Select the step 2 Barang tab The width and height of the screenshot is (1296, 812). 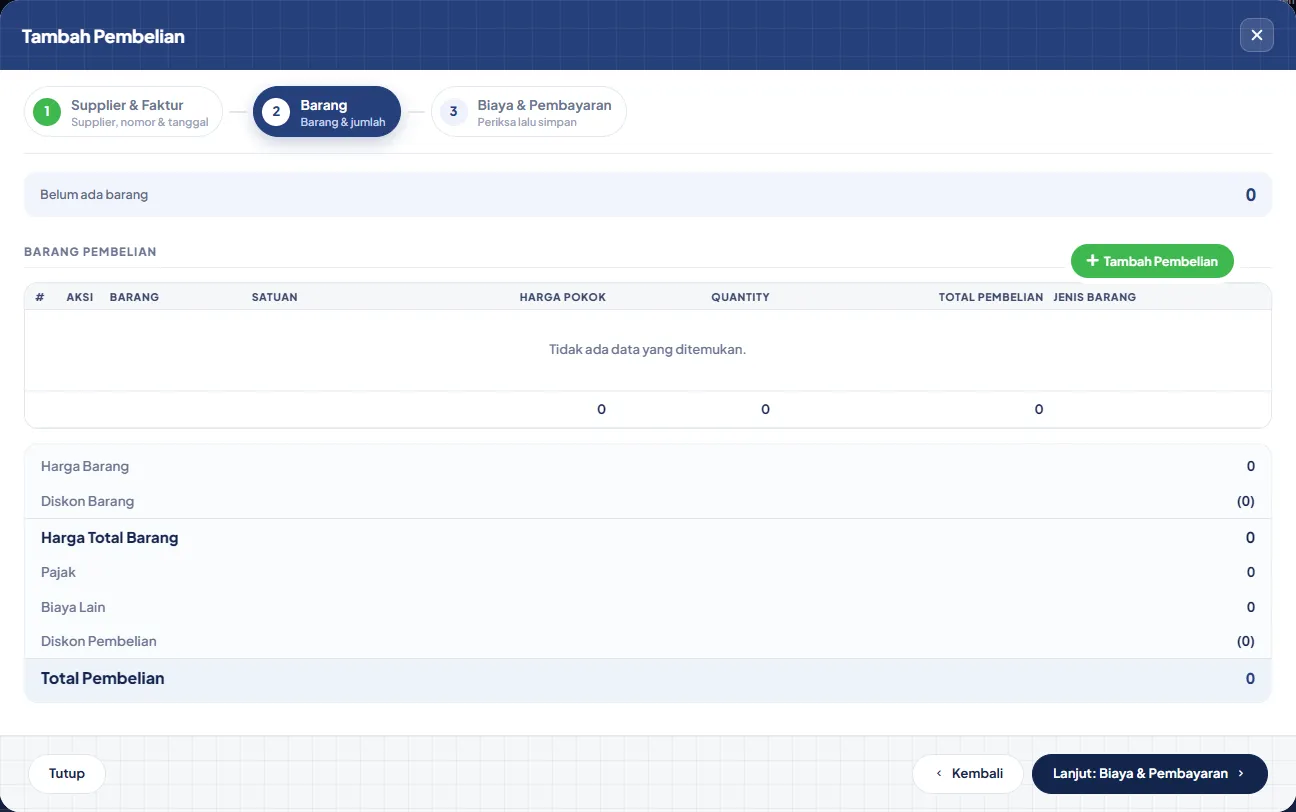[327, 112]
